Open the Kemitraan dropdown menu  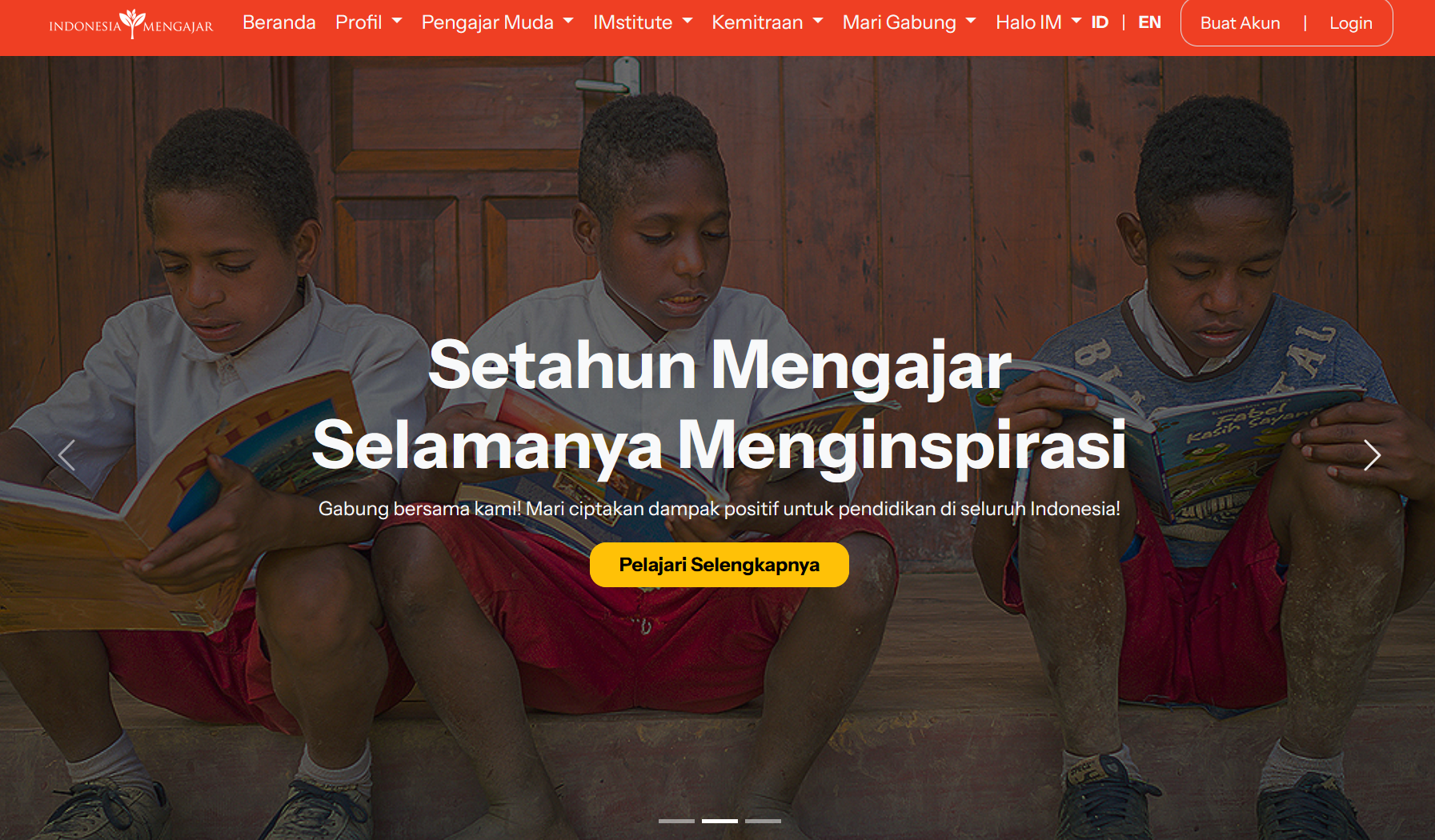767,22
